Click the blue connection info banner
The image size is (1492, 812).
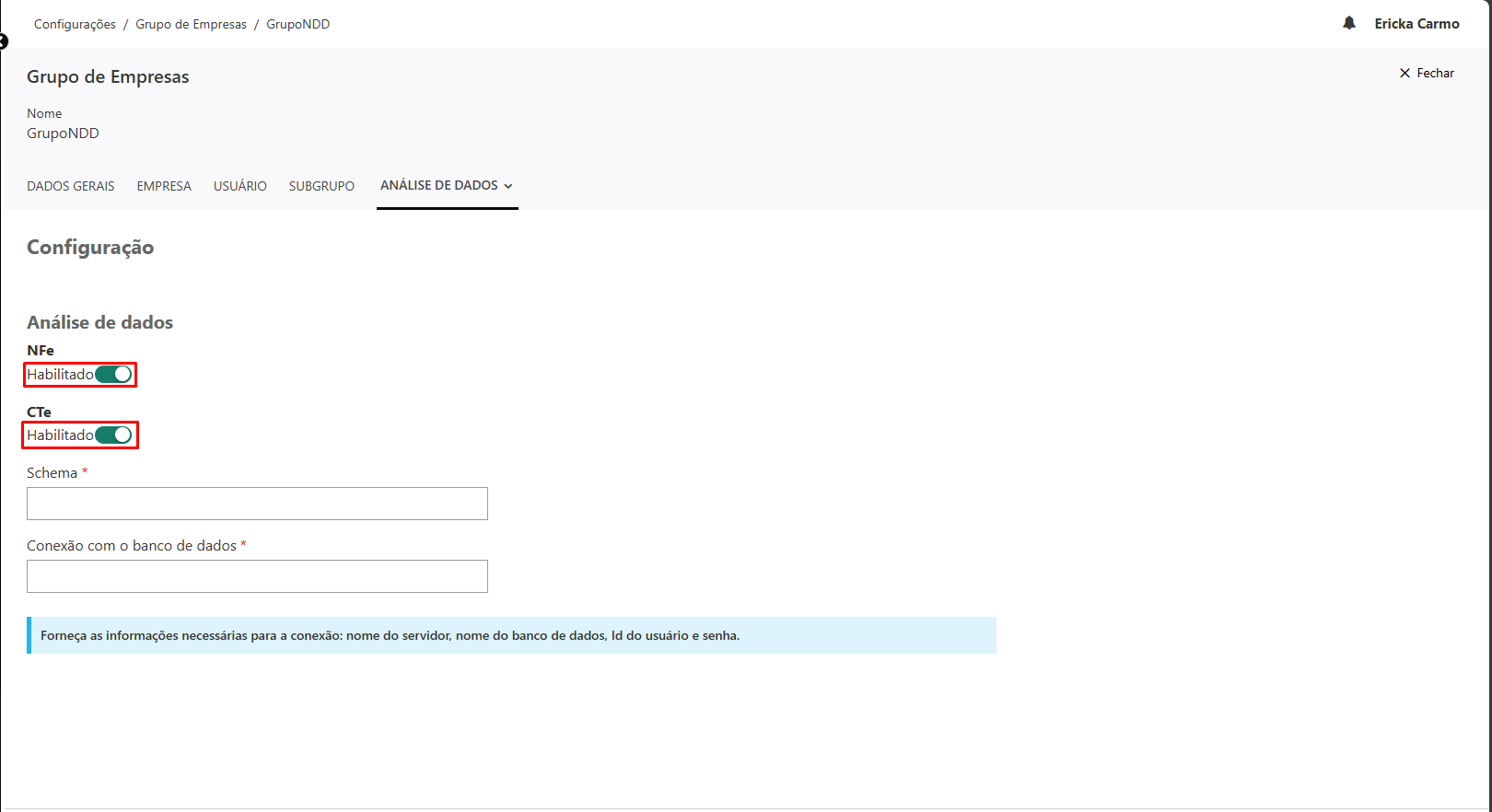[x=511, y=635]
